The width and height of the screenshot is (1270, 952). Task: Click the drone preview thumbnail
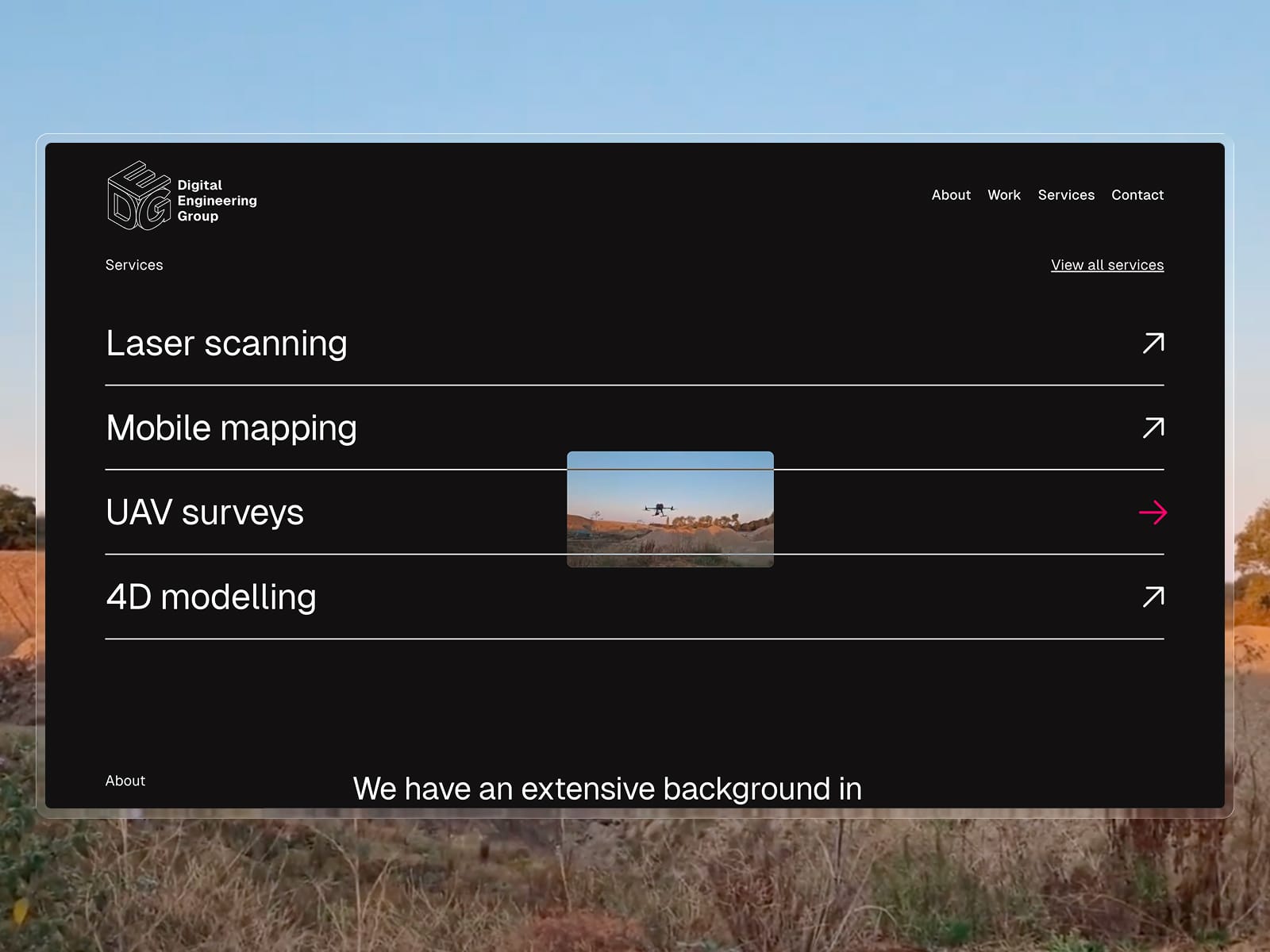(670, 509)
